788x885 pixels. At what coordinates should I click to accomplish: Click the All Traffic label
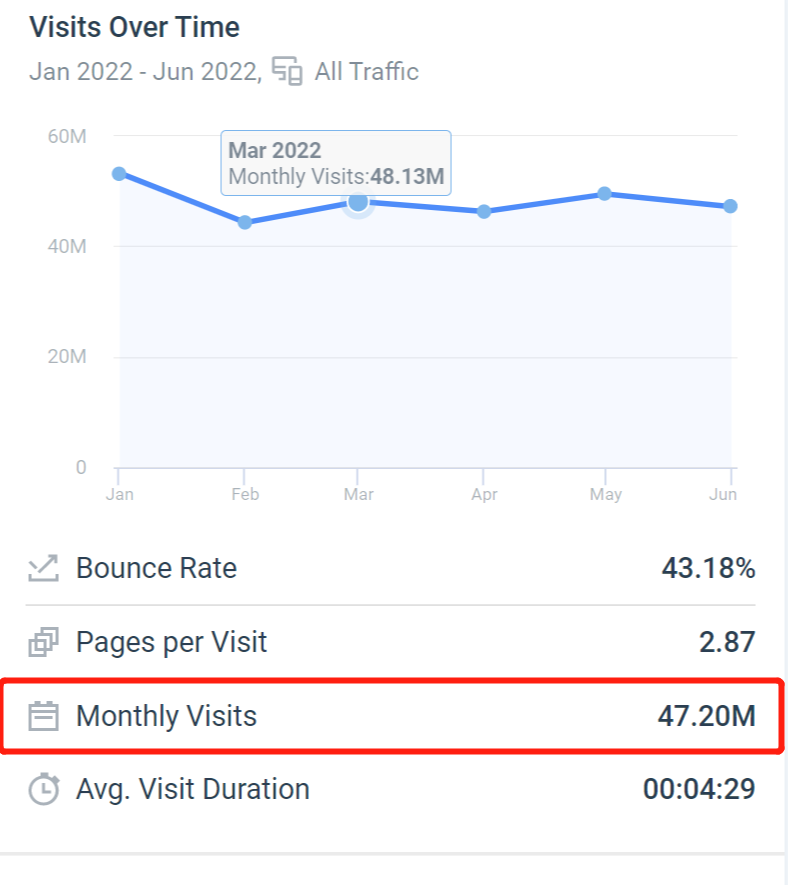[366, 72]
